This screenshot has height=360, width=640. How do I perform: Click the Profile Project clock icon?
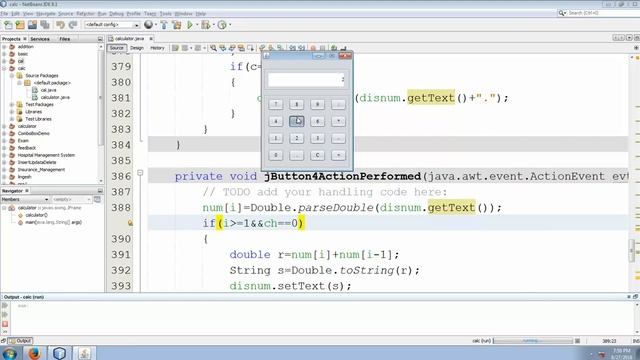(x=222, y=25)
